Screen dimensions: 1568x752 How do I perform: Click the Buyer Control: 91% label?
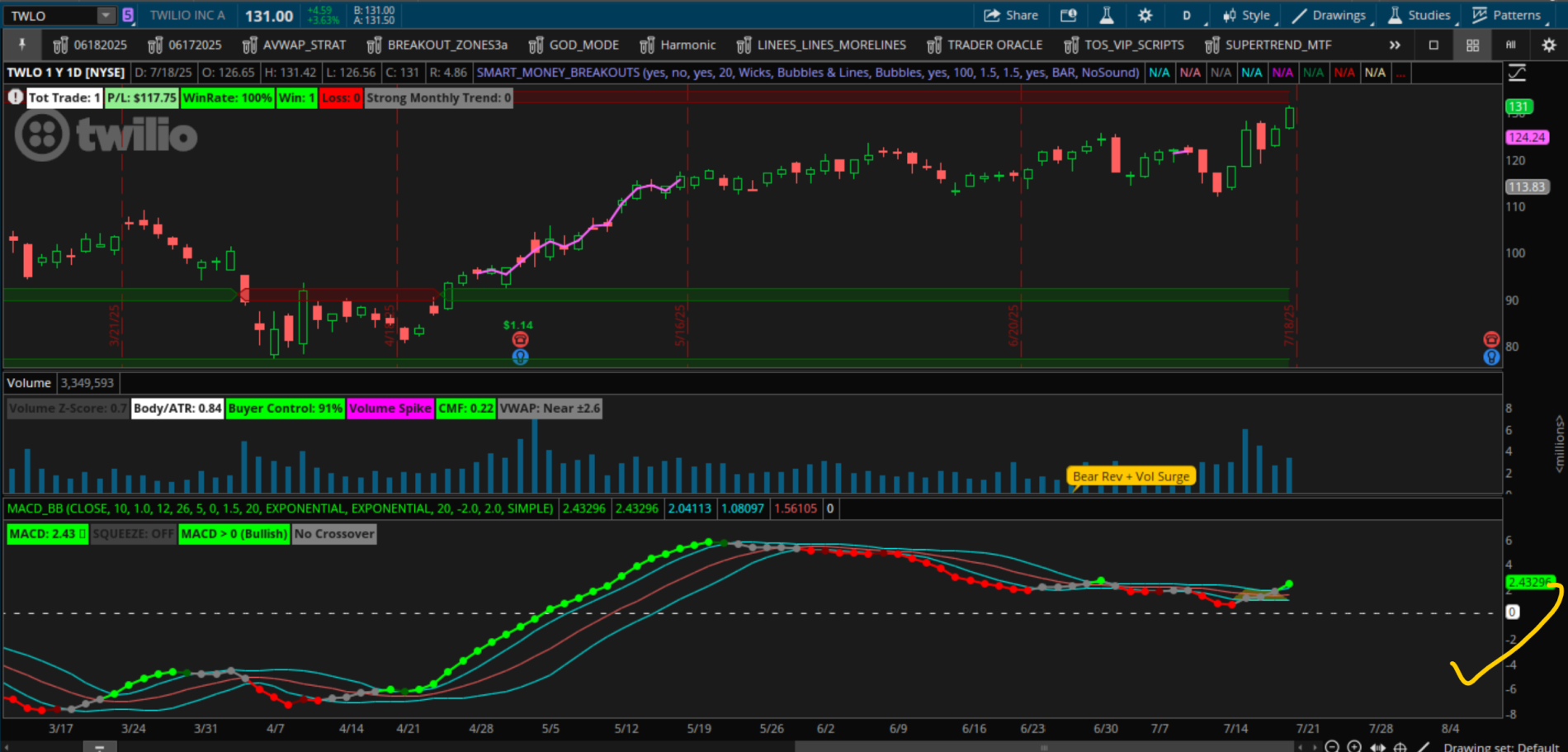click(x=285, y=408)
